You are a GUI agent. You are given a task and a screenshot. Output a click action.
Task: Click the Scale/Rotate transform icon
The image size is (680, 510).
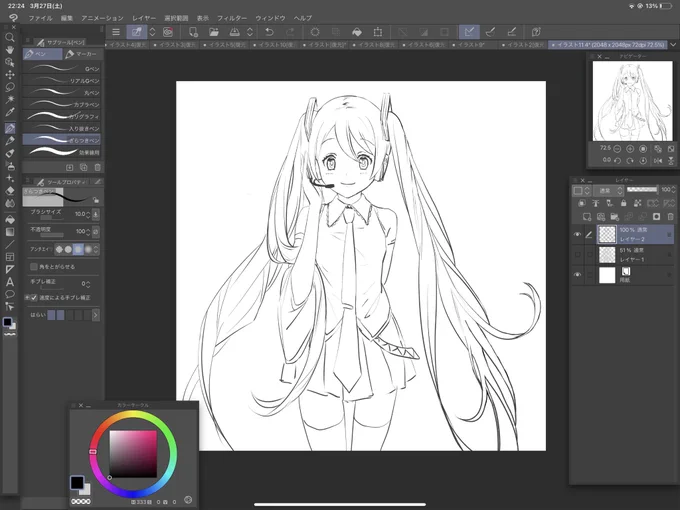tap(378, 32)
